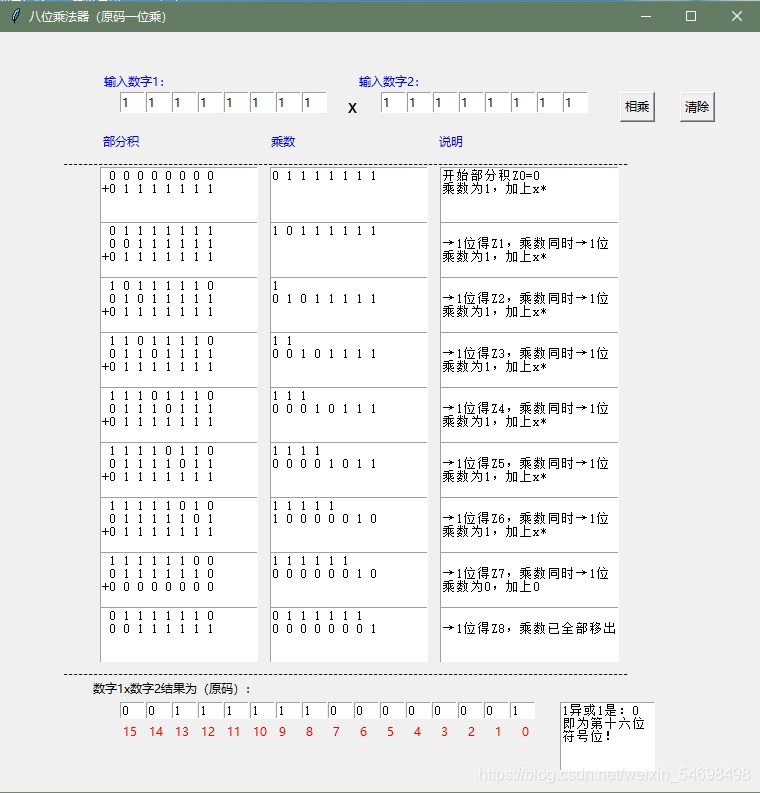Click the result bit field above index 11
The width and height of the screenshot is (760, 793).
coord(236,711)
